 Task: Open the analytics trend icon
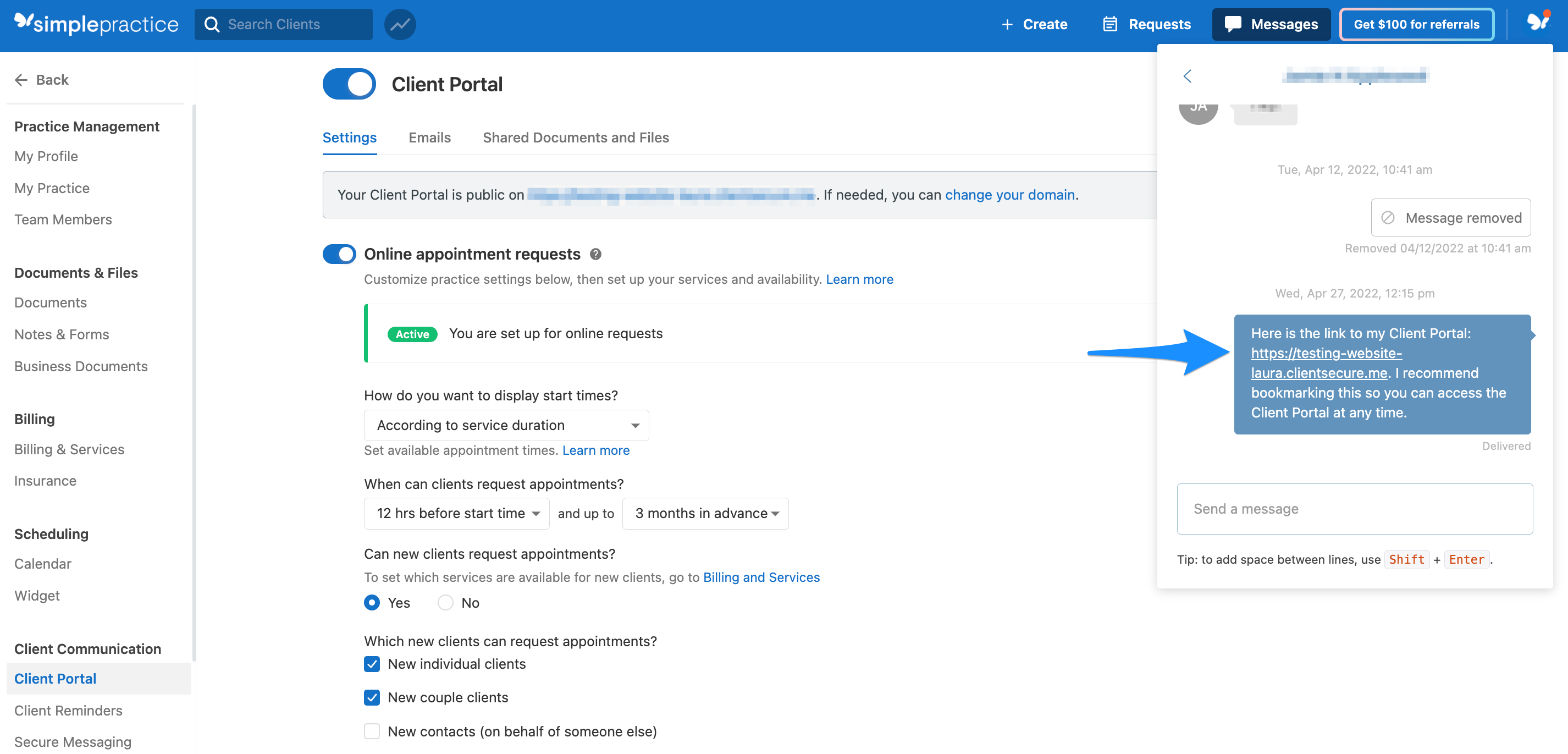[400, 24]
